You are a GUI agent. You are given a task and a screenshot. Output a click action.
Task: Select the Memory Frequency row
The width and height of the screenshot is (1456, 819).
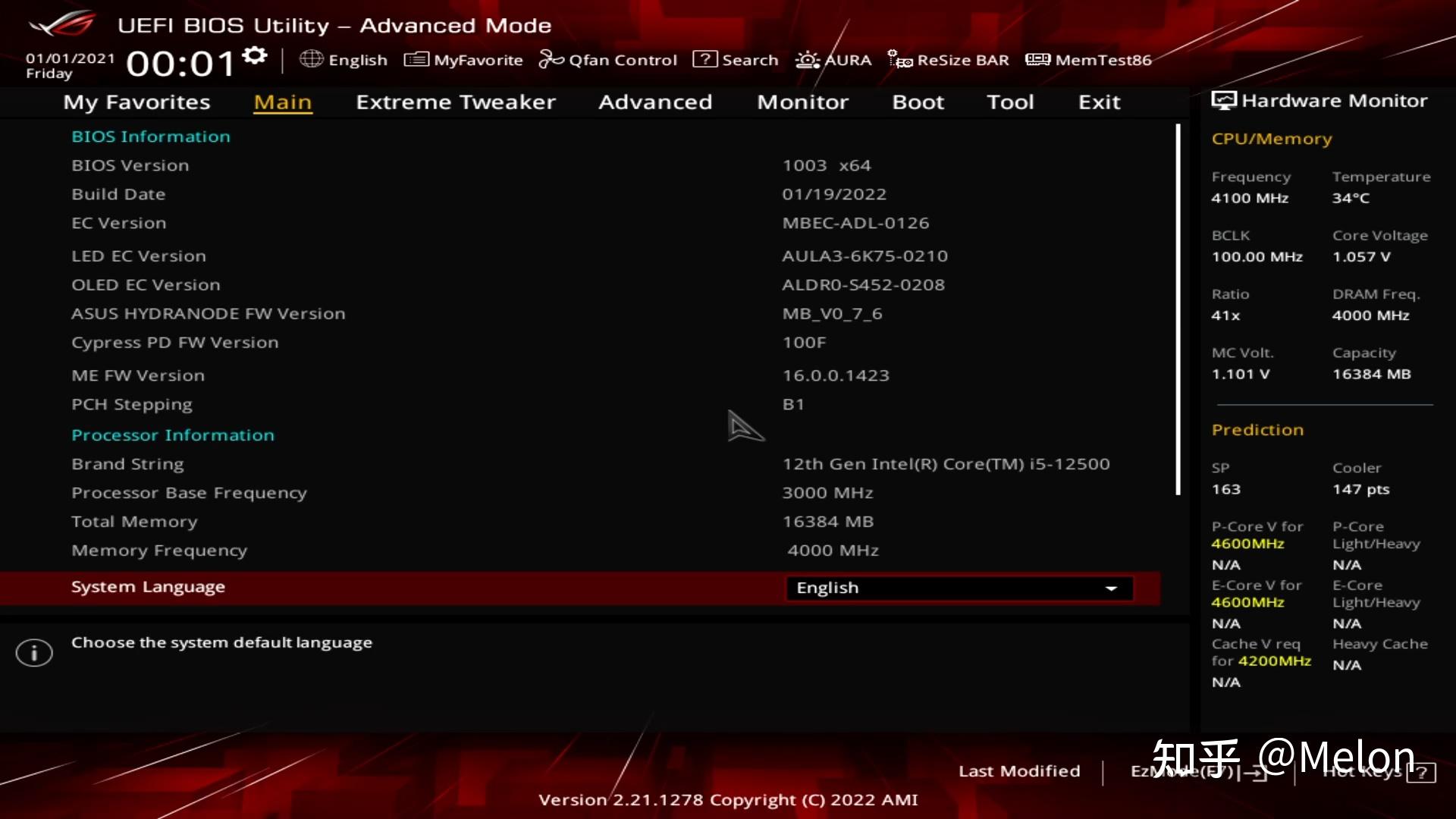pyautogui.click(x=159, y=550)
